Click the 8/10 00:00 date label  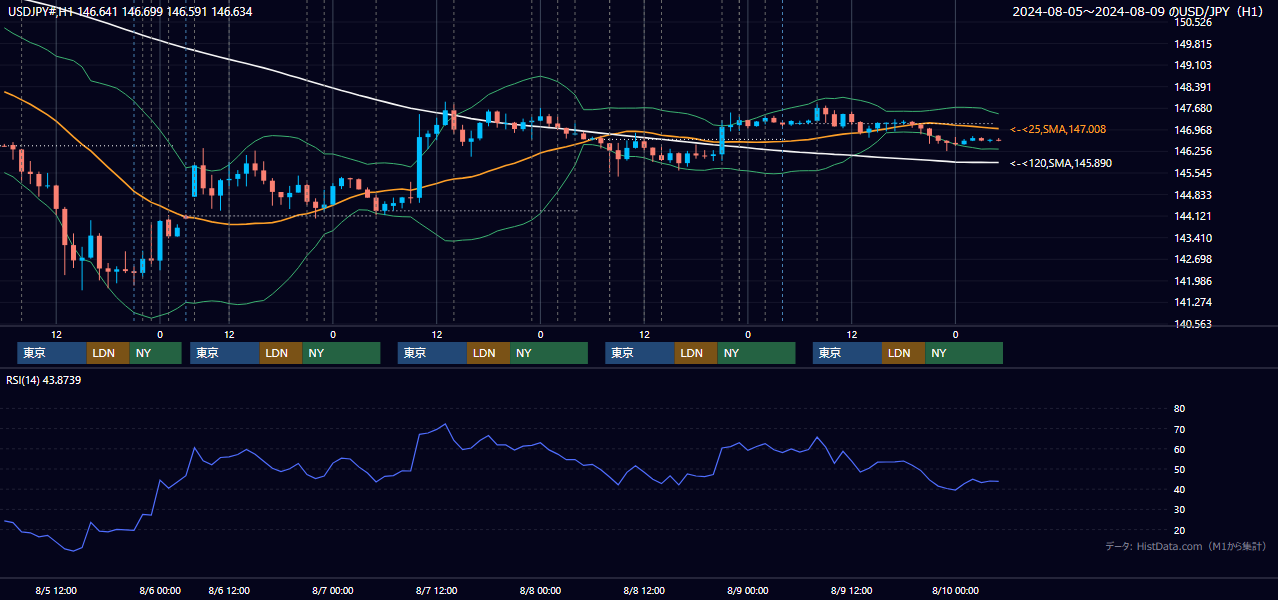[x=955, y=590]
